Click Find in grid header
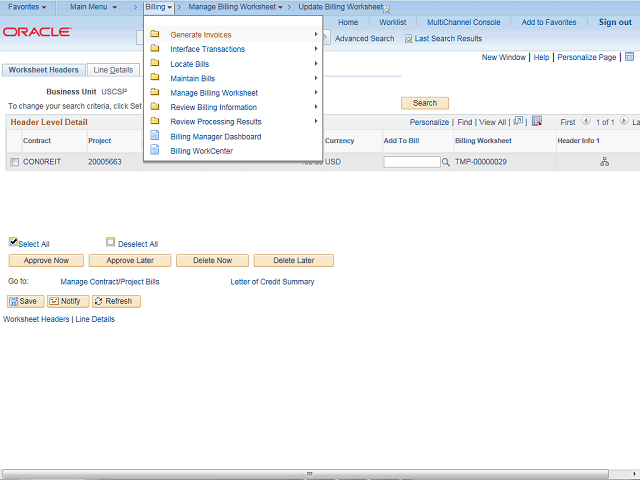 tap(464, 122)
